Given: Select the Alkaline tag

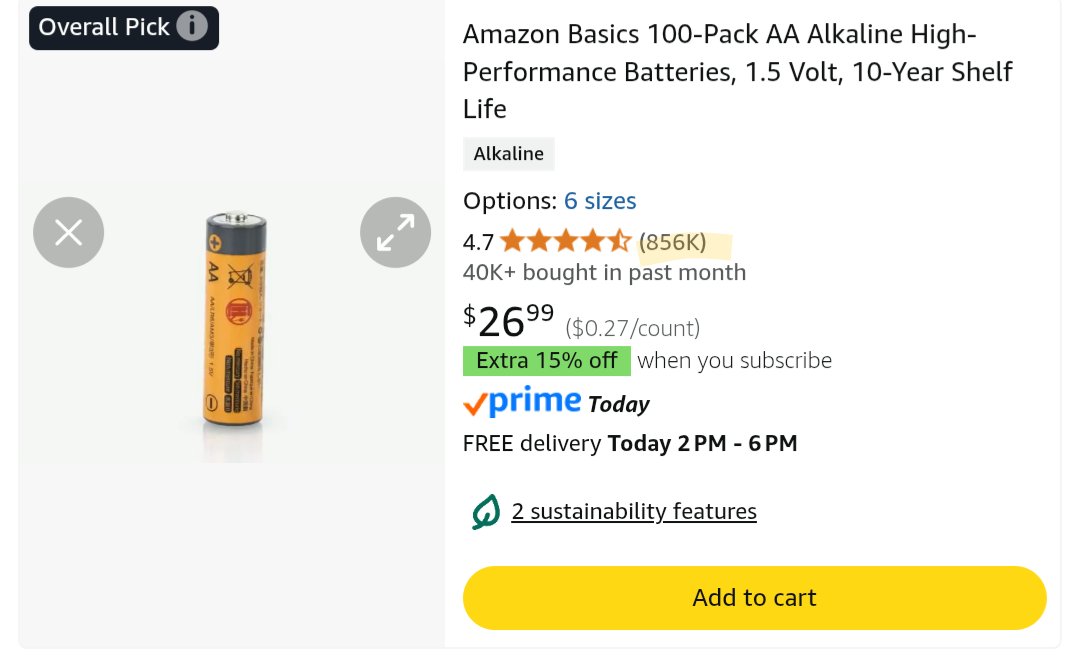Looking at the screenshot, I should (x=508, y=154).
